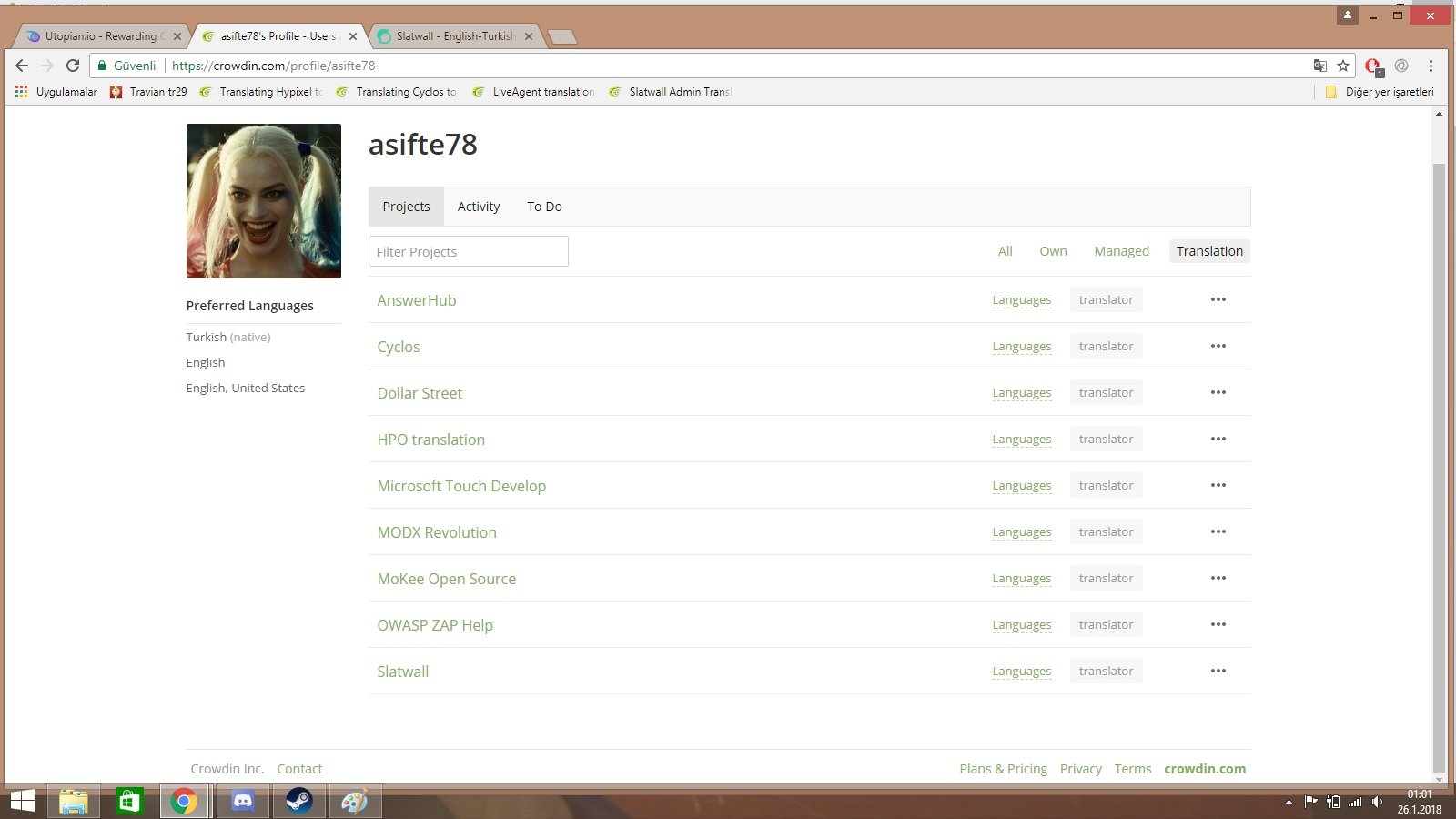Click the page vertical scrollbar
The height and width of the screenshot is (819, 1456).
pos(1439,467)
